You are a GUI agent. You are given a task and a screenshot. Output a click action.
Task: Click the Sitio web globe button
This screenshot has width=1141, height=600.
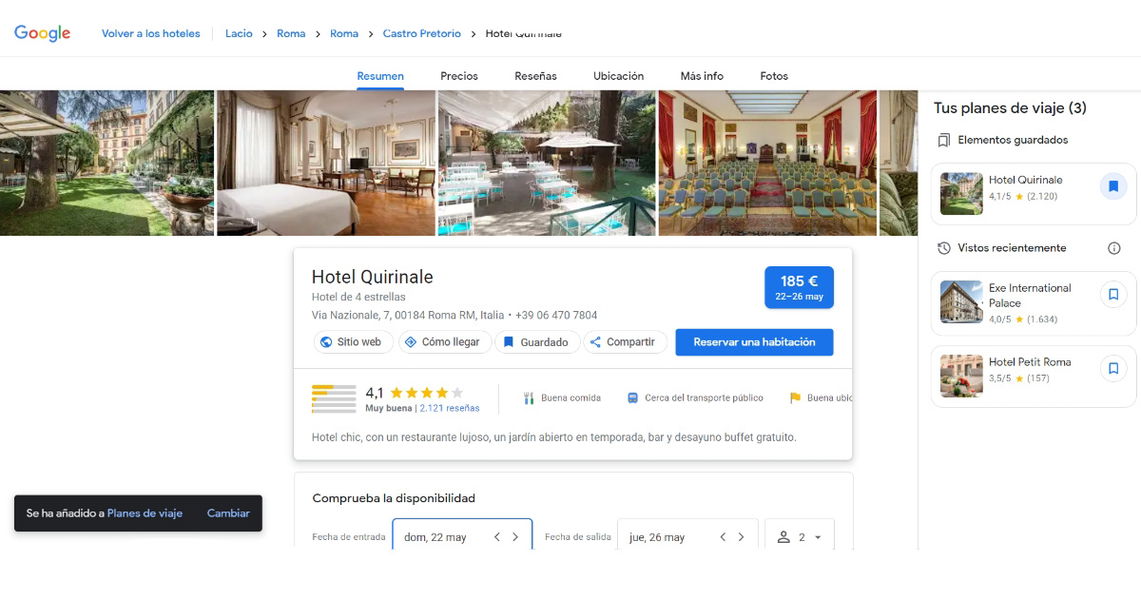click(x=353, y=342)
